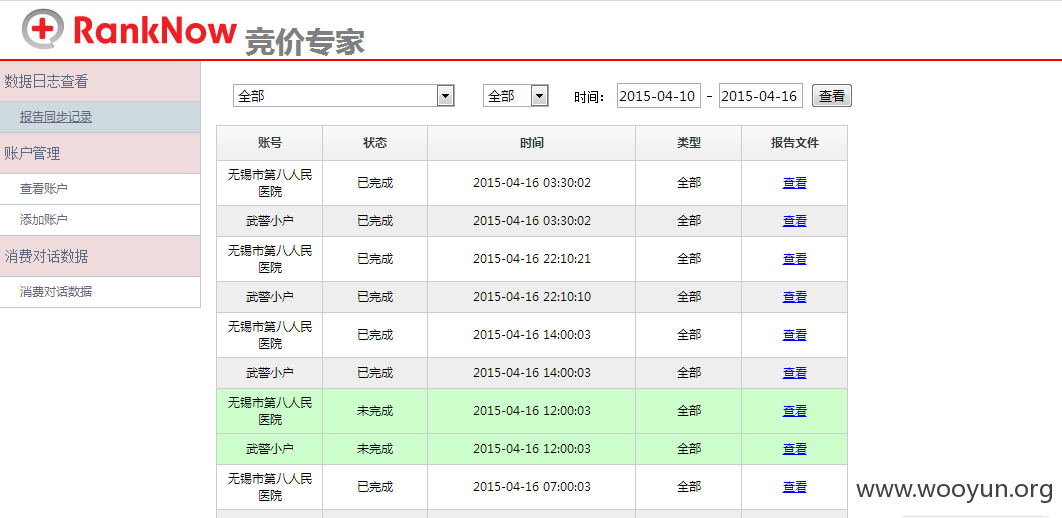Click 全部 type cell in 07:00:03 row
1062x518 pixels.
tap(689, 487)
